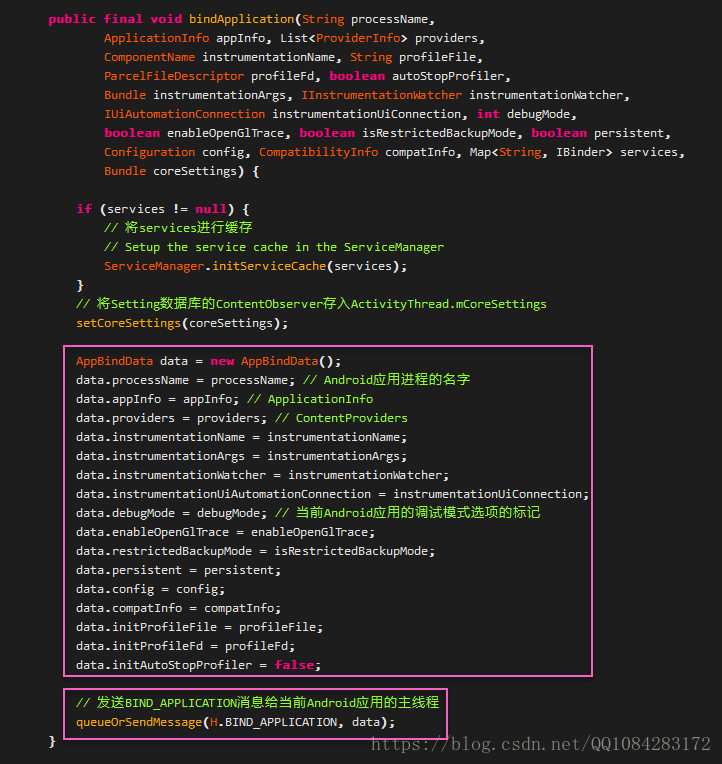Click 'List<ProviderInfo> providers' parameter
Screen dimensions: 722x764
(x=379, y=38)
